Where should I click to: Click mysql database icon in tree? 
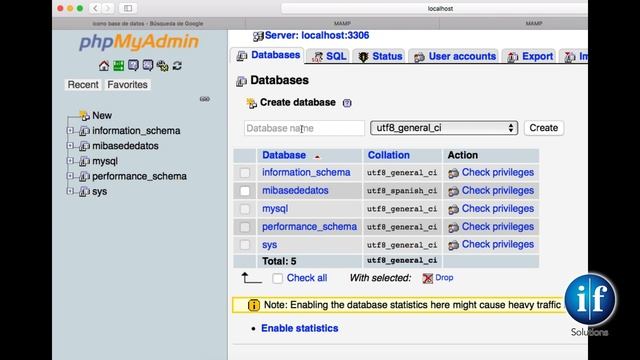(x=84, y=161)
